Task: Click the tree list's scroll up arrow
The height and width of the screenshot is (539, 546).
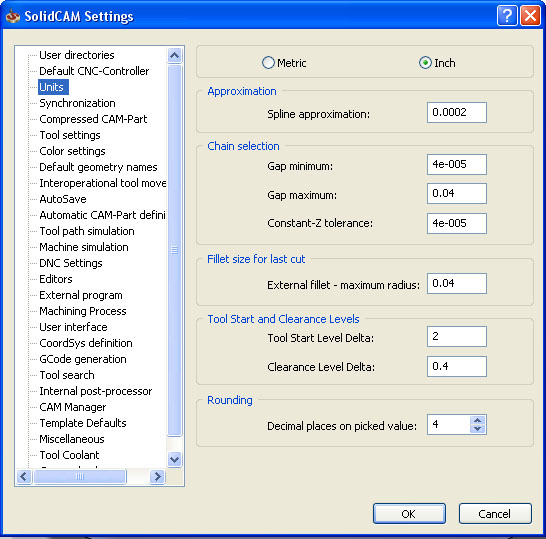Action: pyautogui.click(x=174, y=56)
